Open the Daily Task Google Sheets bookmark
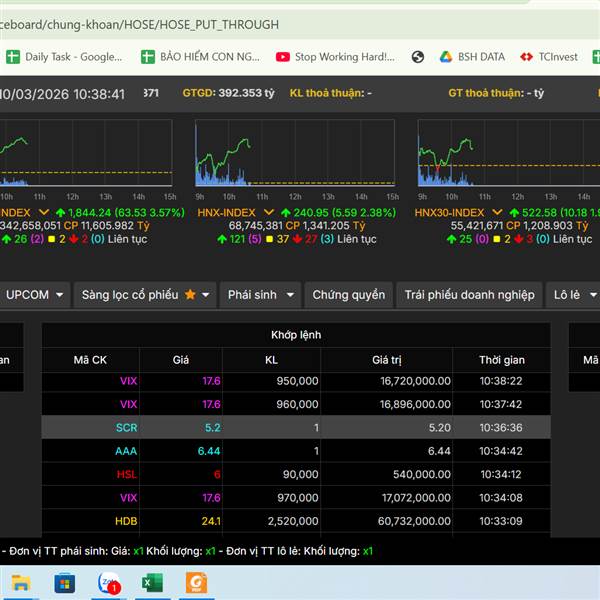Viewport: 600px width, 600px height. click(64, 57)
